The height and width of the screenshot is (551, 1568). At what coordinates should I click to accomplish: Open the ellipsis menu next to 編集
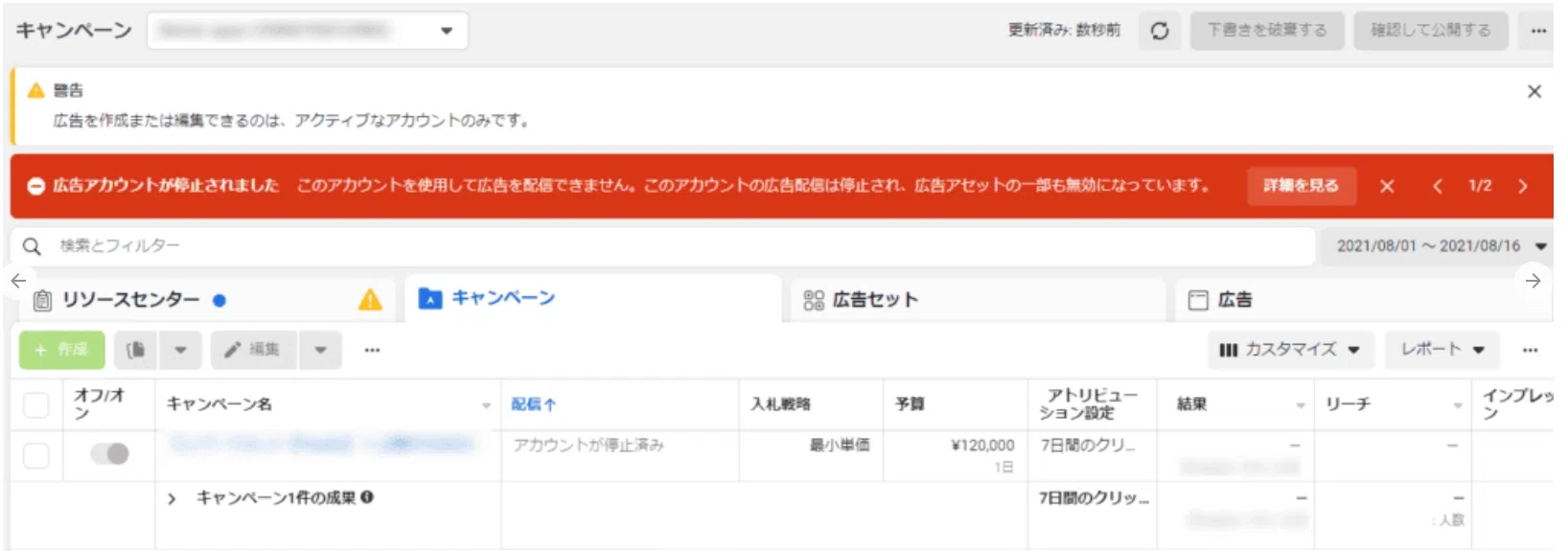coord(372,350)
